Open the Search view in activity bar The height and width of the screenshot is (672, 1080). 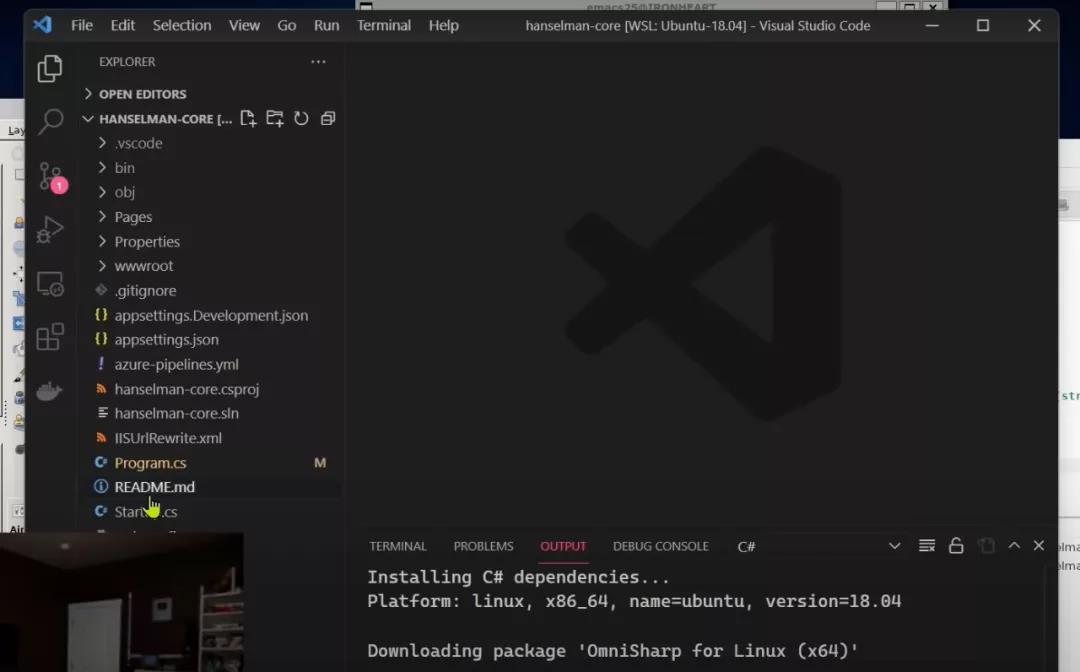click(50, 122)
